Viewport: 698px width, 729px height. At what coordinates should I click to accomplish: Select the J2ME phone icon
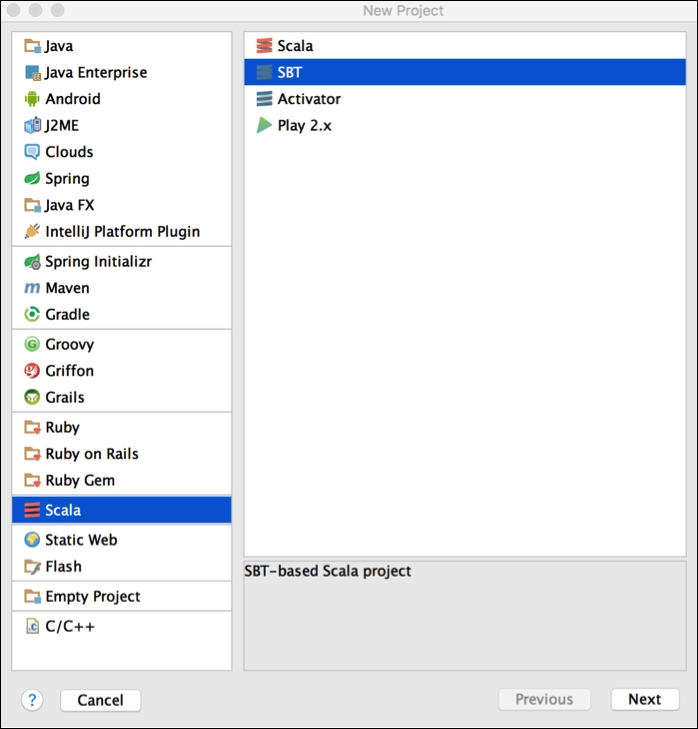pyautogui.click(x=32, y=126)
